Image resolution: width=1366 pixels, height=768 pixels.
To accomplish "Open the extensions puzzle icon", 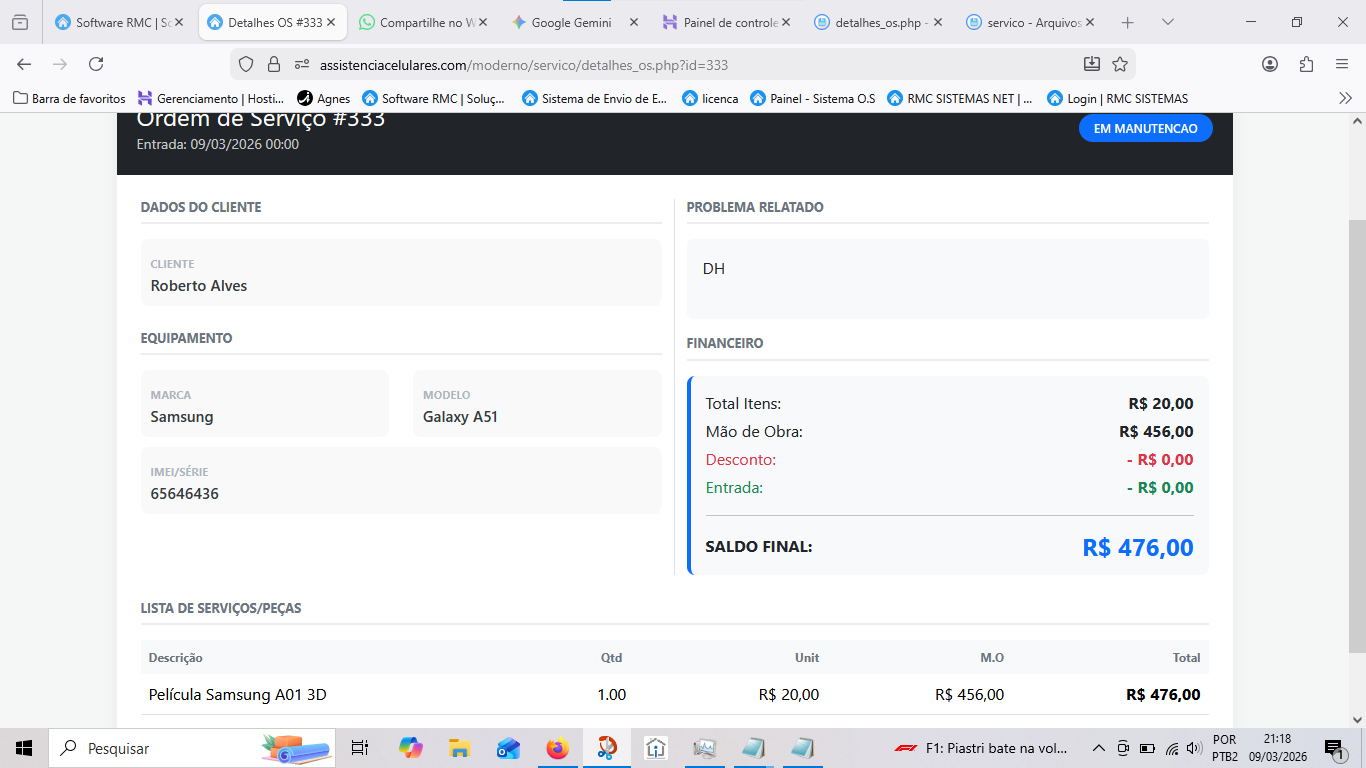I will point(1306,64).
